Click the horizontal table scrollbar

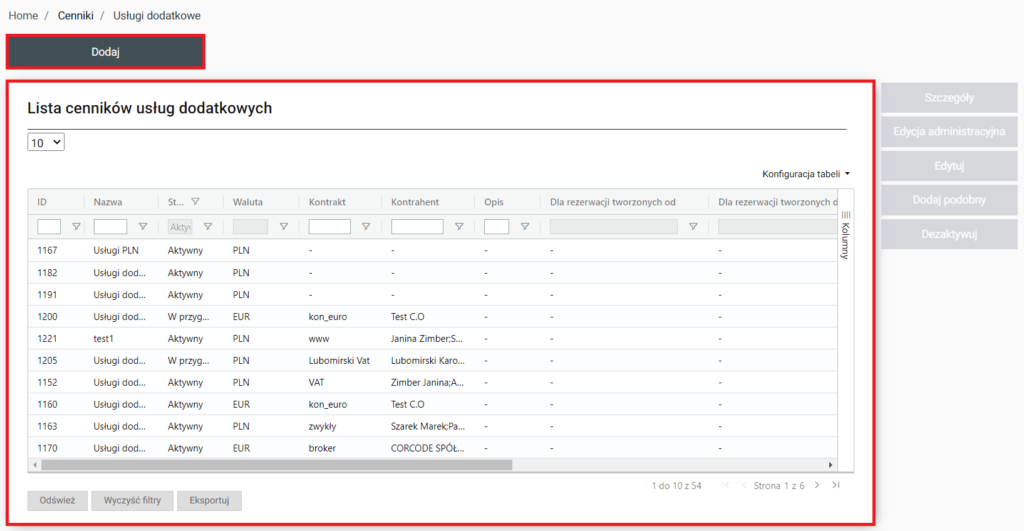(x=276, y=465)
